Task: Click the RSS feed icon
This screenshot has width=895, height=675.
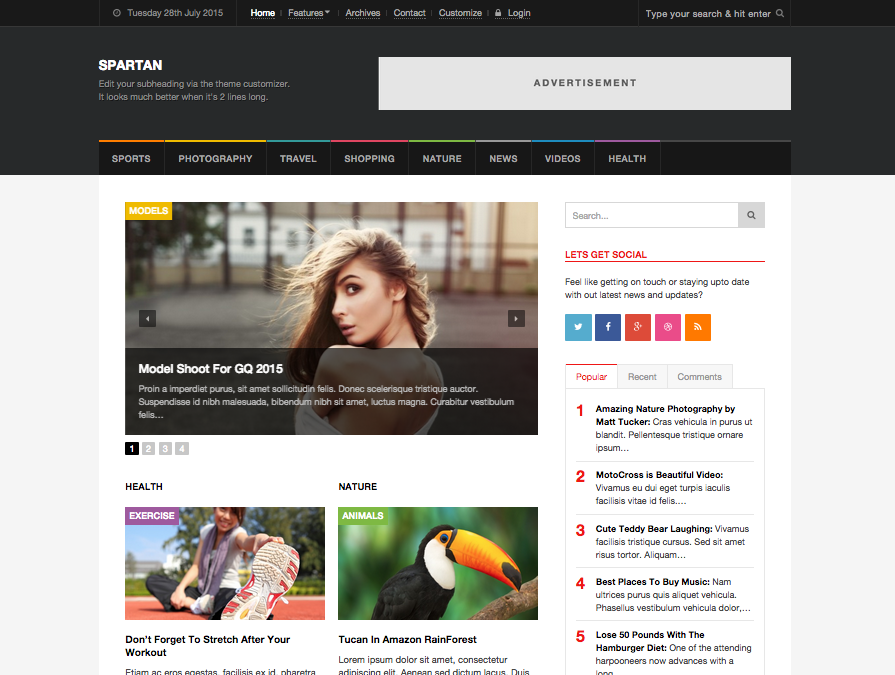Action: (x=698, y=327)
